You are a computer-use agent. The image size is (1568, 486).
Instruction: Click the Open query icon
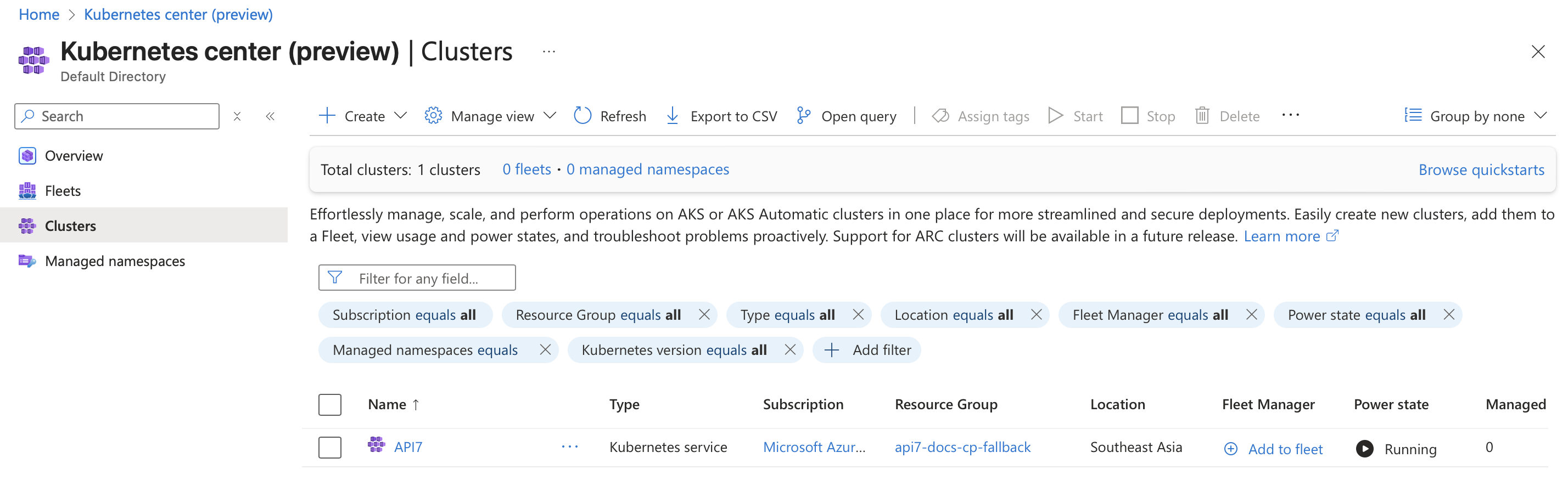click(803, 116)
